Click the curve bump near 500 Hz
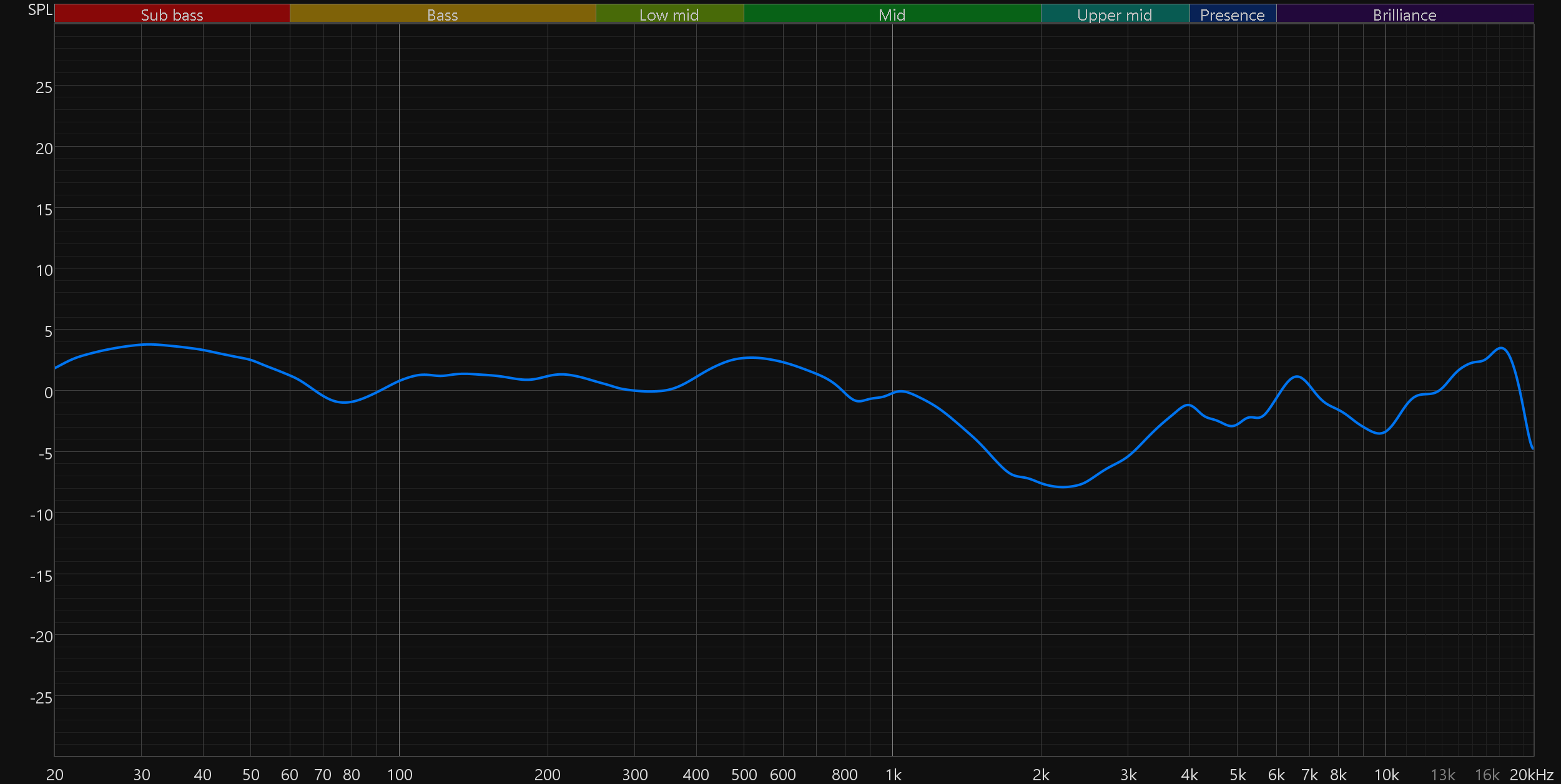 point(752,358)
